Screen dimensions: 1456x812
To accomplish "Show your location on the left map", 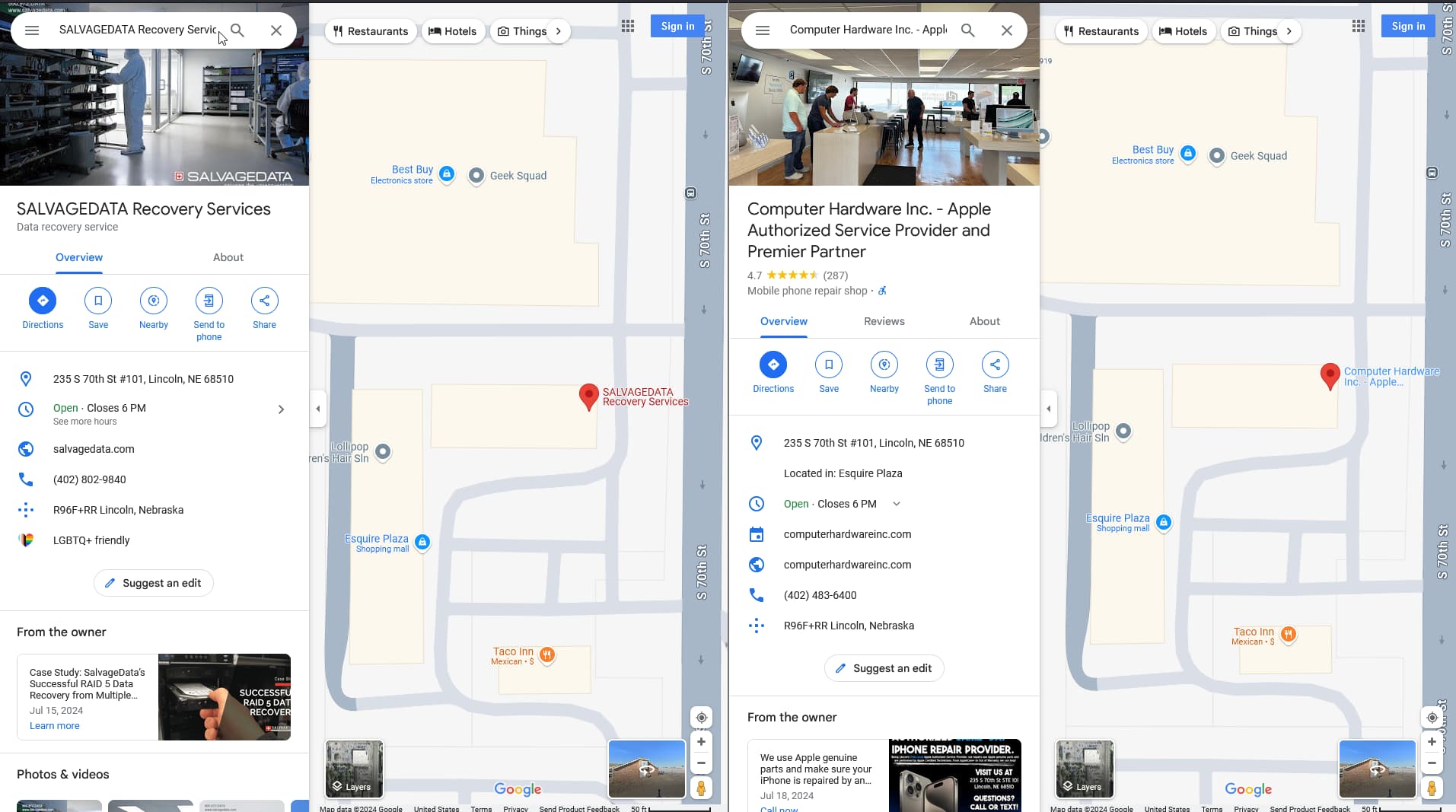I will (701, 718).
